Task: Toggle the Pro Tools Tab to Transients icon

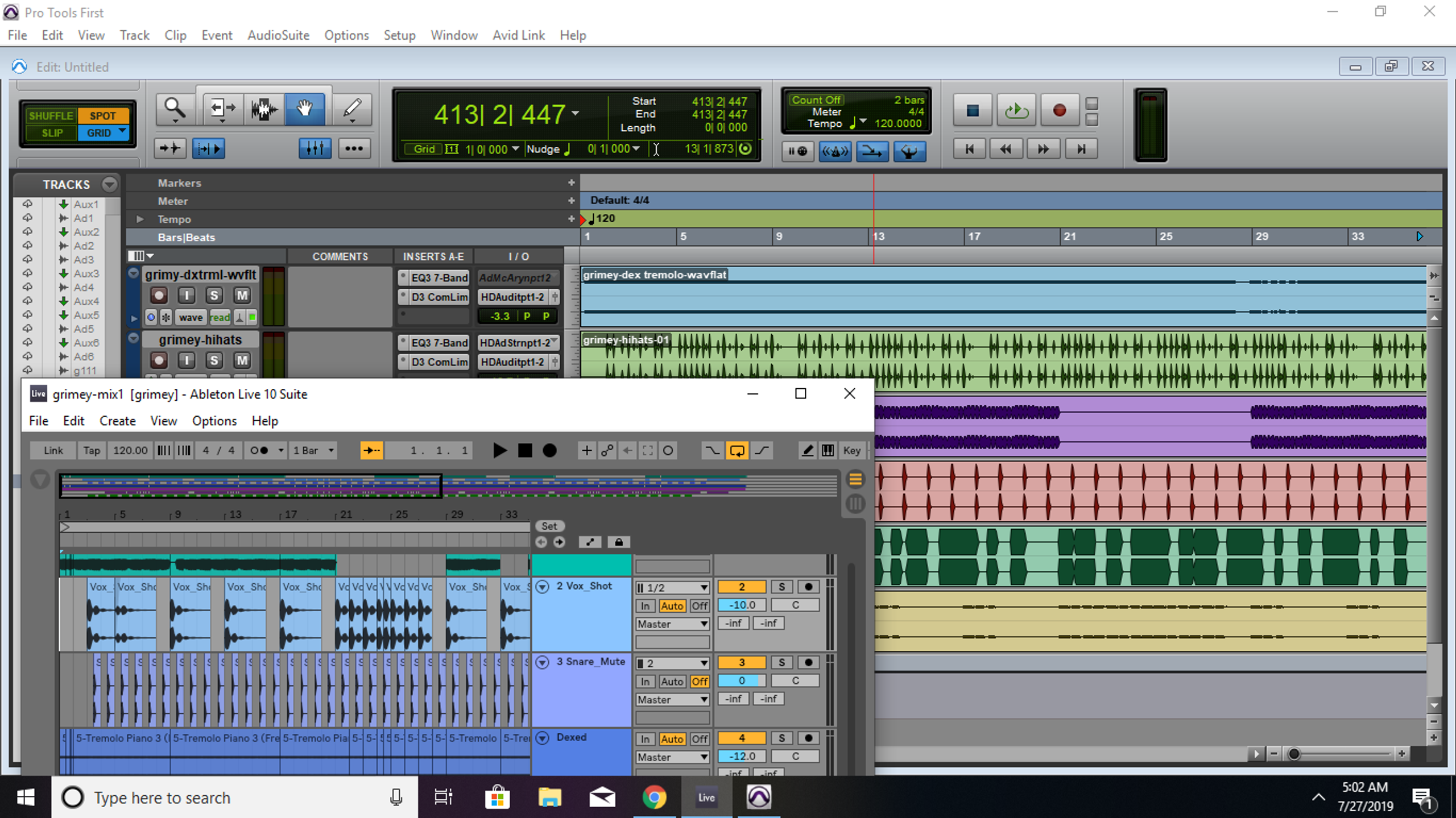Action: [x=209, y=149]
